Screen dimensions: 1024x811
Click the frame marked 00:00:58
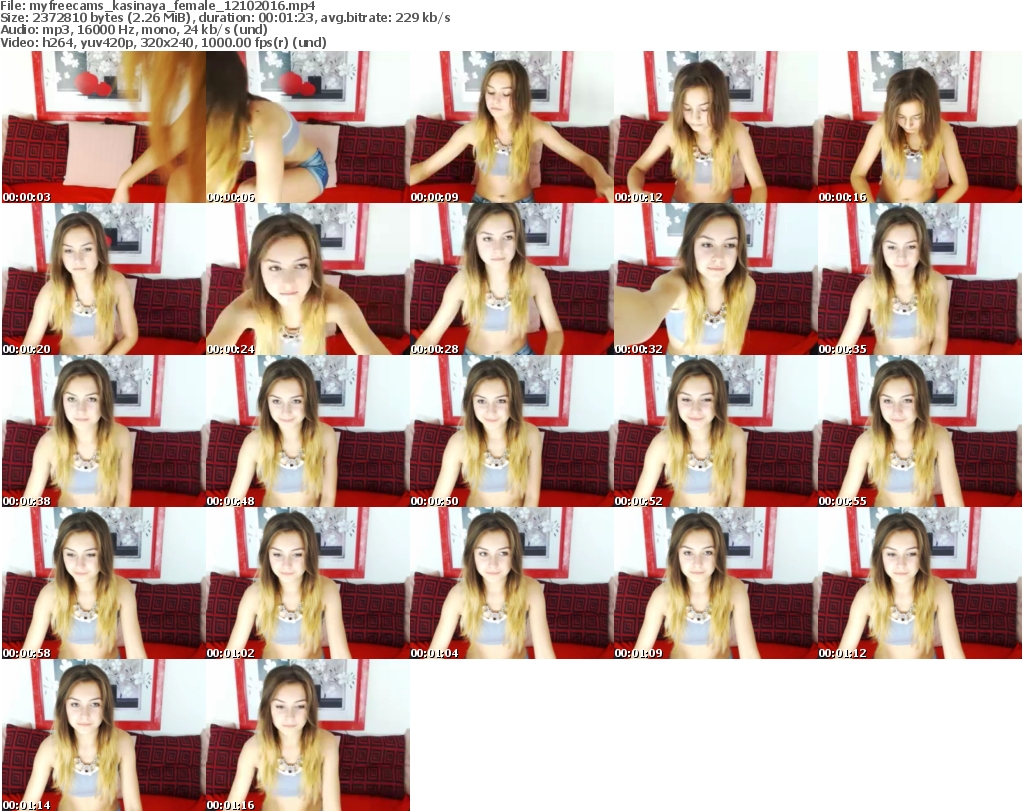pos(104,583)
